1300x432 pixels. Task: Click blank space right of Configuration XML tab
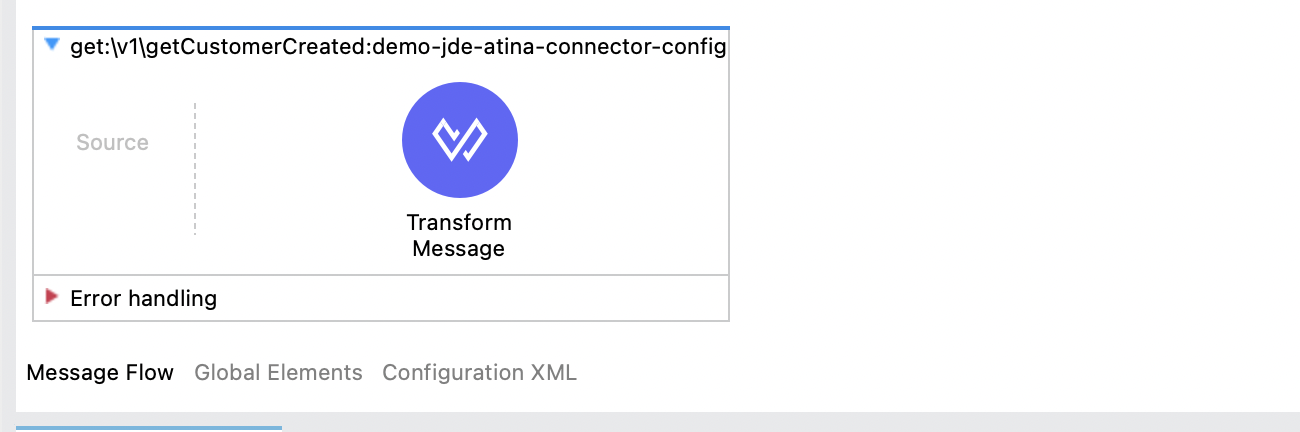pyautogui.click(x=900, y=373)
